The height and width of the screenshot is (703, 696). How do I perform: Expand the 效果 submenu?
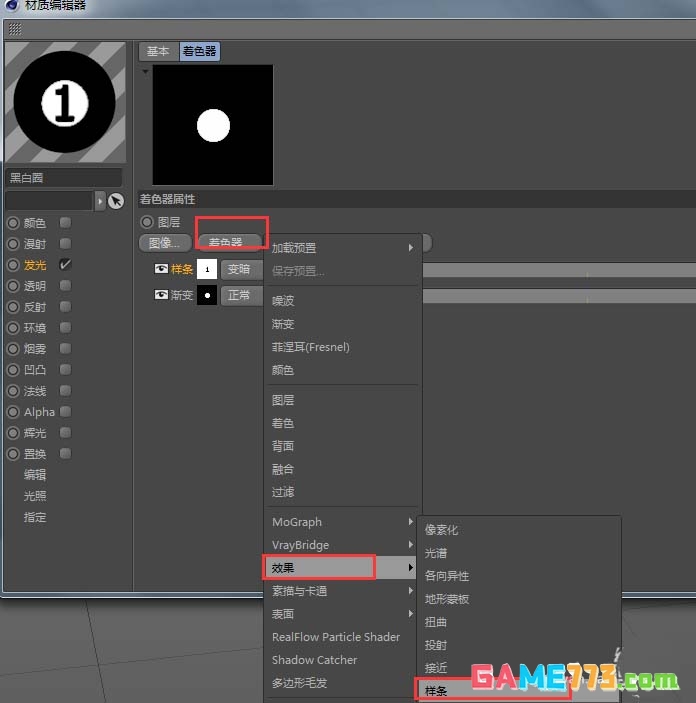(341, 568)
